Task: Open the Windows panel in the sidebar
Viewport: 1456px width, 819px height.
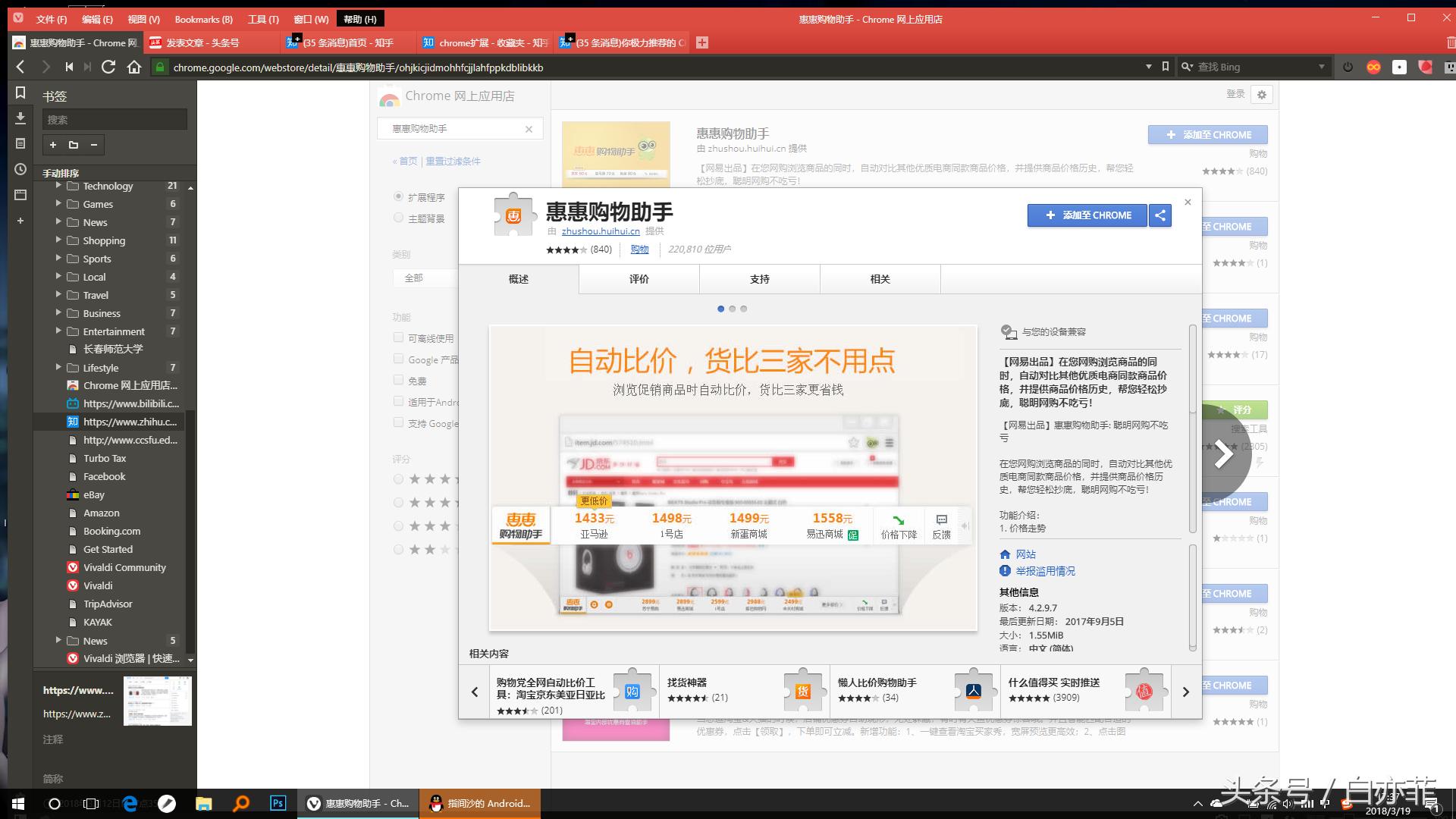Action: click(20, 194)
